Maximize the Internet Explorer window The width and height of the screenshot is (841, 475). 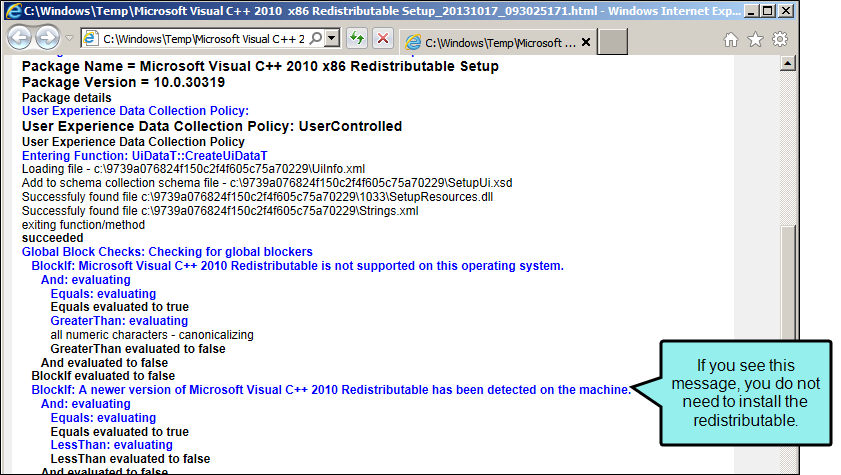(x=768, y=11)
